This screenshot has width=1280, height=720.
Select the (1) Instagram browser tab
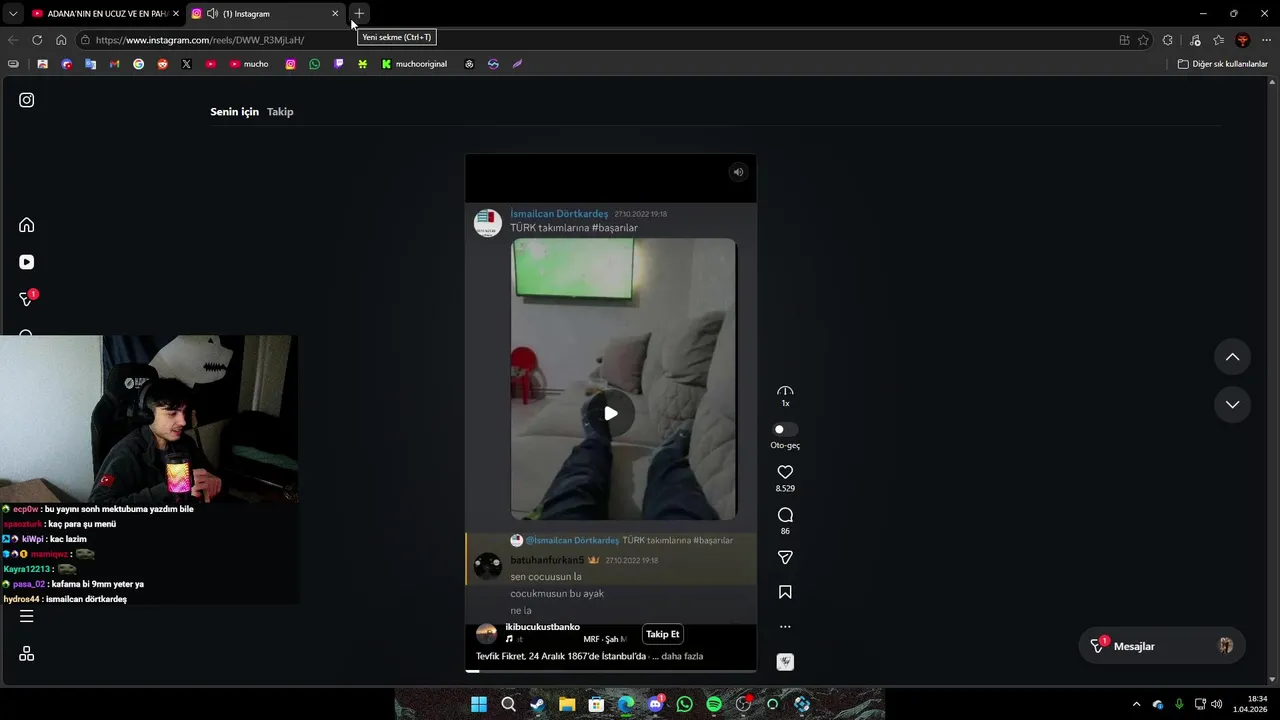[266, 14]
